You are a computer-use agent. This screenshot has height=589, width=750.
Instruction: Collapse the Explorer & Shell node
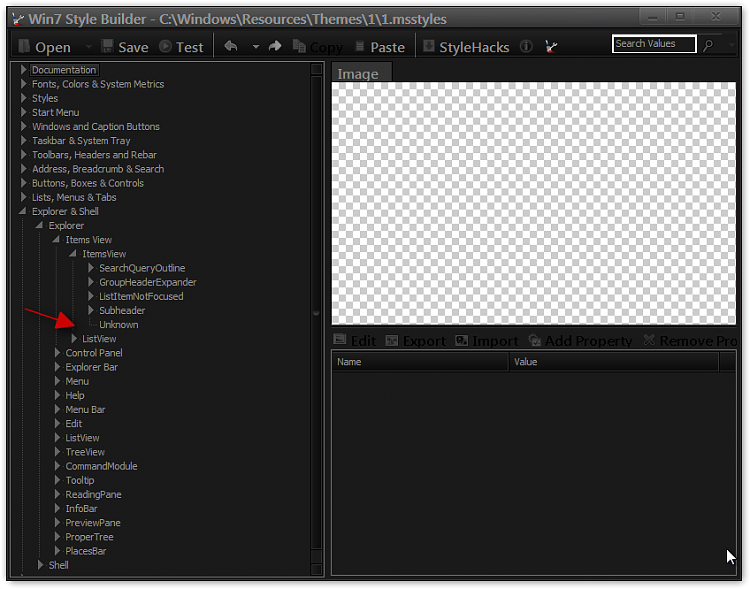pyautogui.click(x=22, y=211)
